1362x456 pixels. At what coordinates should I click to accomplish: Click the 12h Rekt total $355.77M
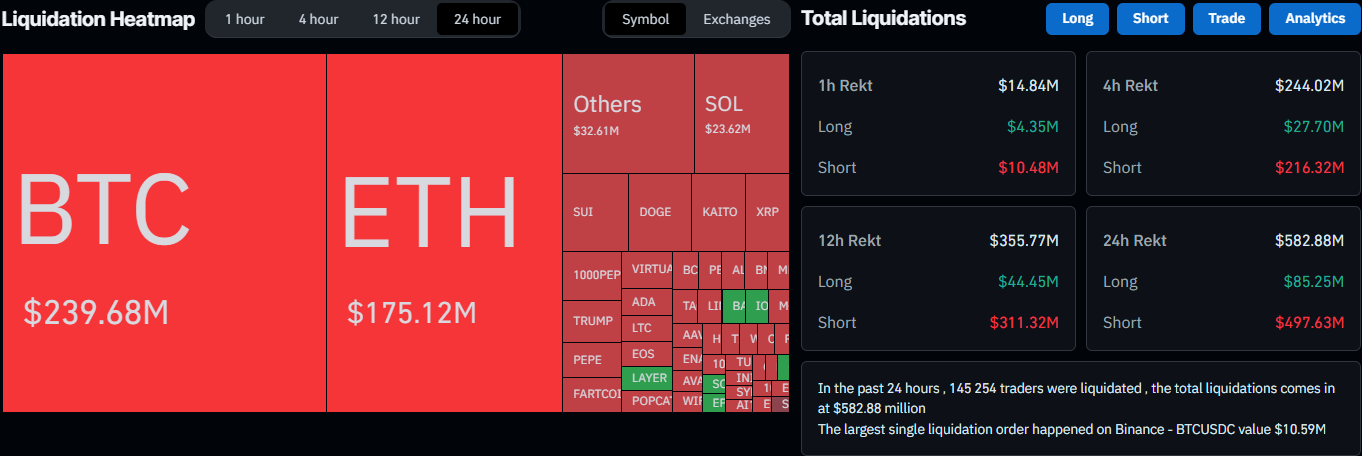click(x=1024, y=241)
